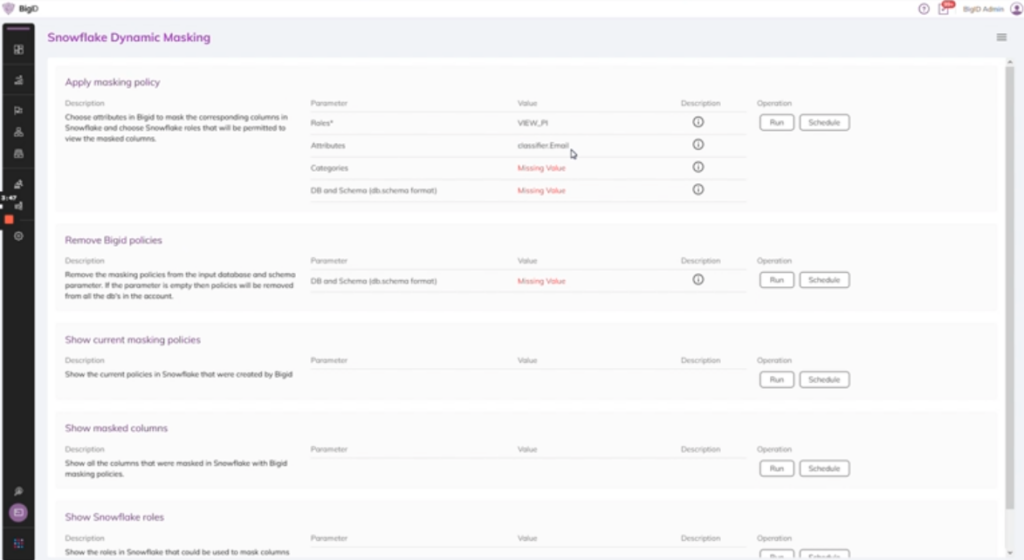Open the dashboard icon in the left sidebar

[18, 49]
